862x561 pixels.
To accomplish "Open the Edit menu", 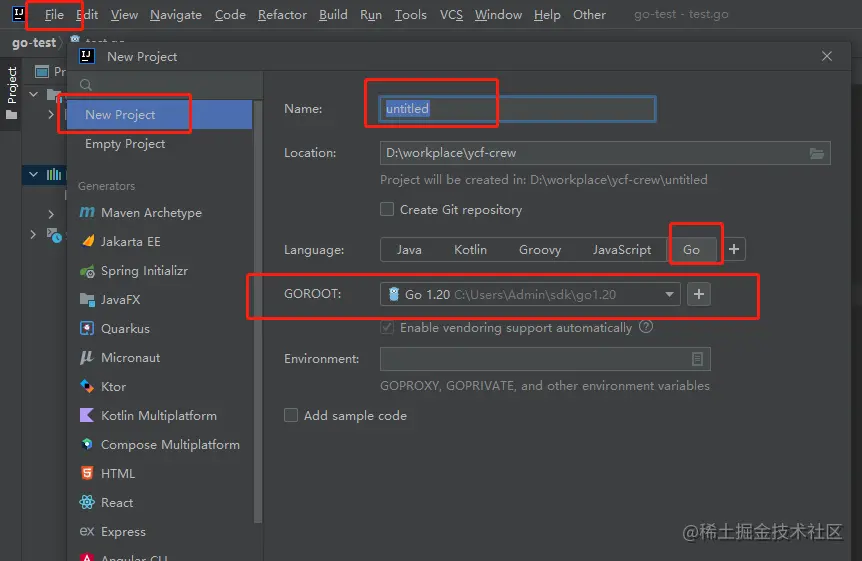I will click(87, 15).
